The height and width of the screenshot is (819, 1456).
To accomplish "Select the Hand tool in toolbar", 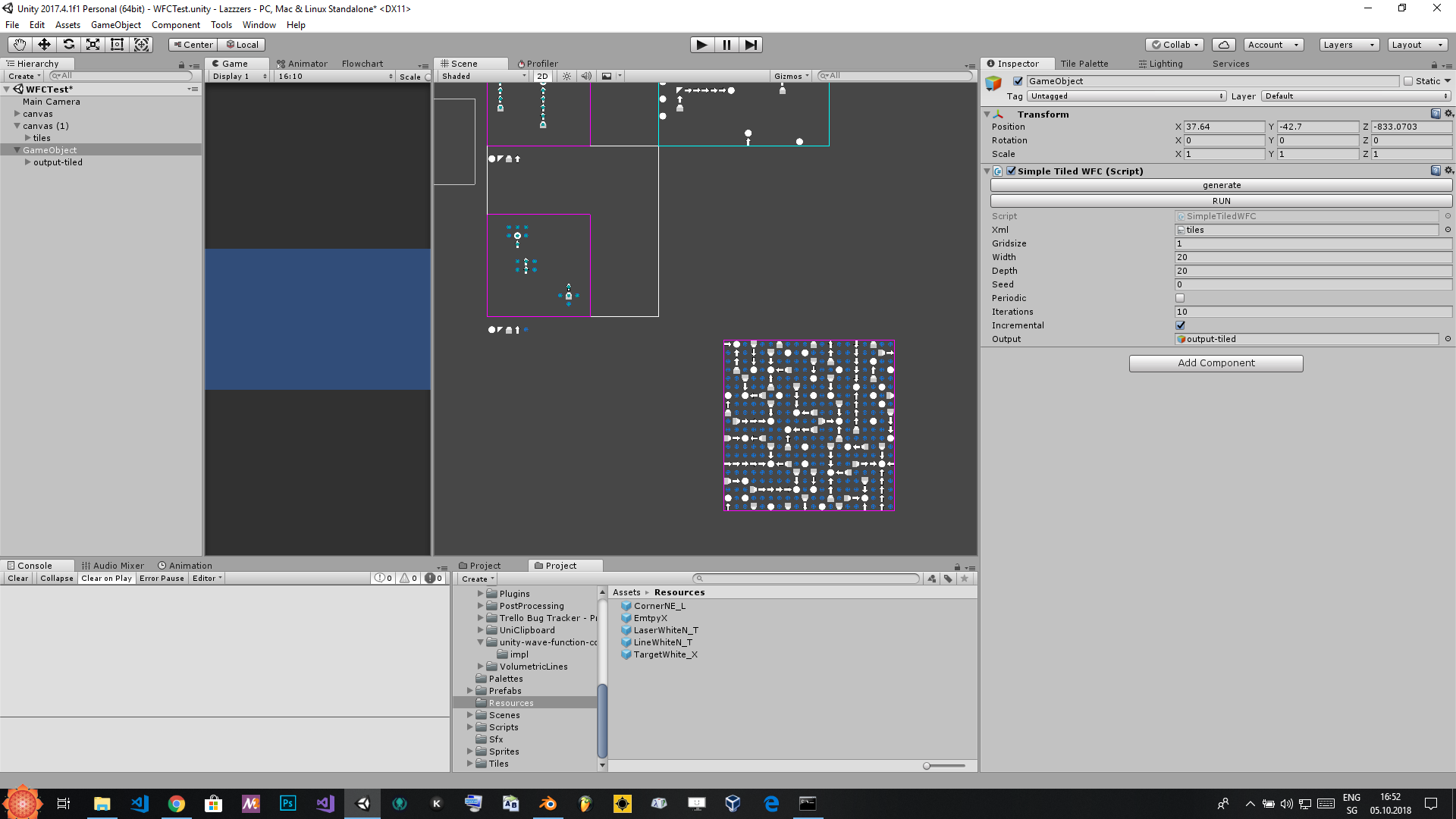I will click(x=19, y=45).
